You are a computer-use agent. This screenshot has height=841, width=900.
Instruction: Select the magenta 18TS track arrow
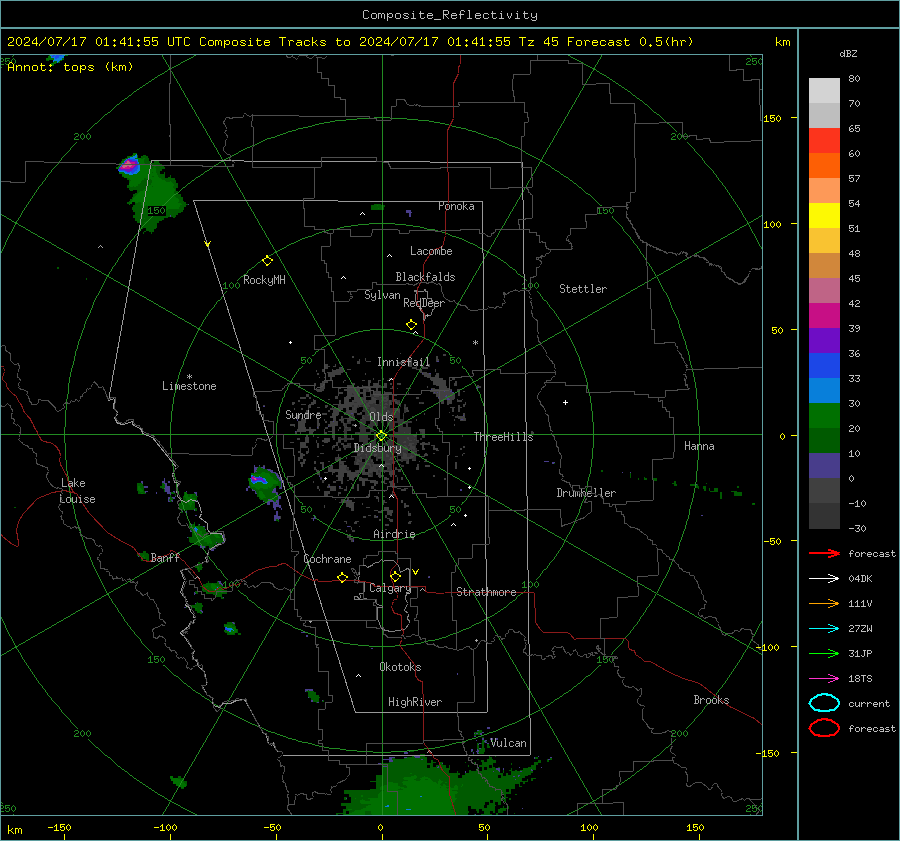[824, 679]
